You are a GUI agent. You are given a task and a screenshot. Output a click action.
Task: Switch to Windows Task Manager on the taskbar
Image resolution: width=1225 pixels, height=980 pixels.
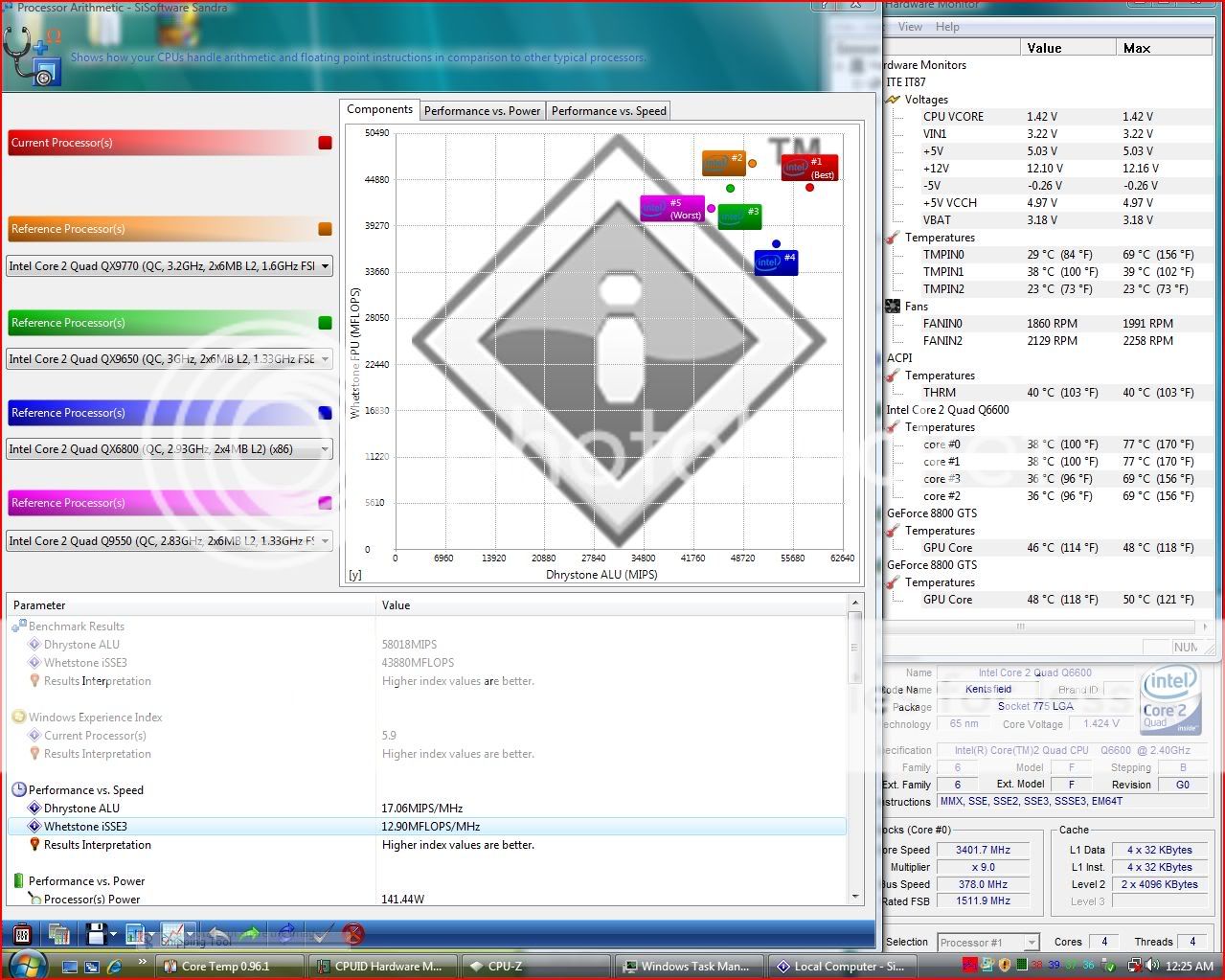[690, 966]
